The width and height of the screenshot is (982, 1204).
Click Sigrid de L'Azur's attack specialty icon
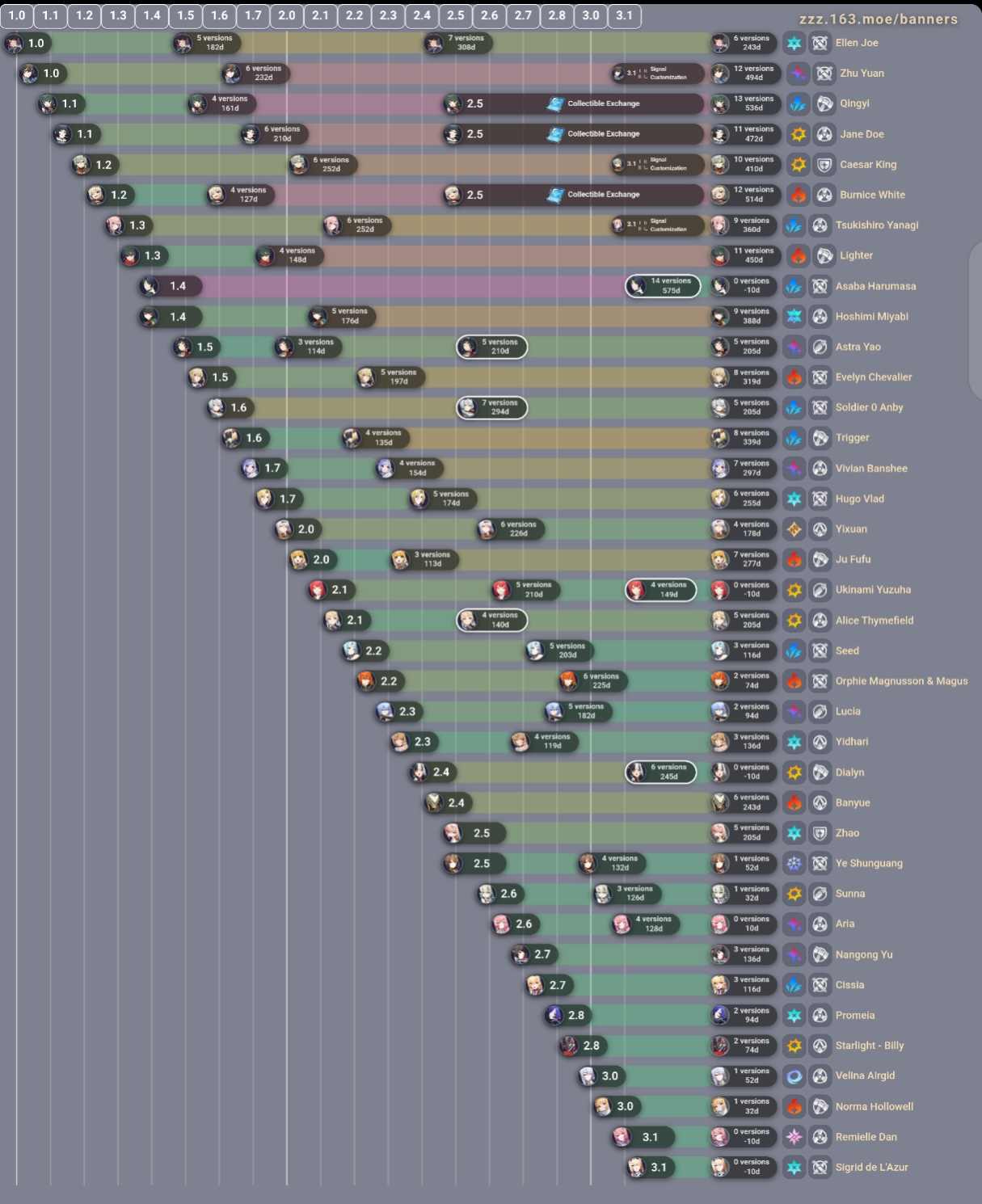pos(820,1167)
